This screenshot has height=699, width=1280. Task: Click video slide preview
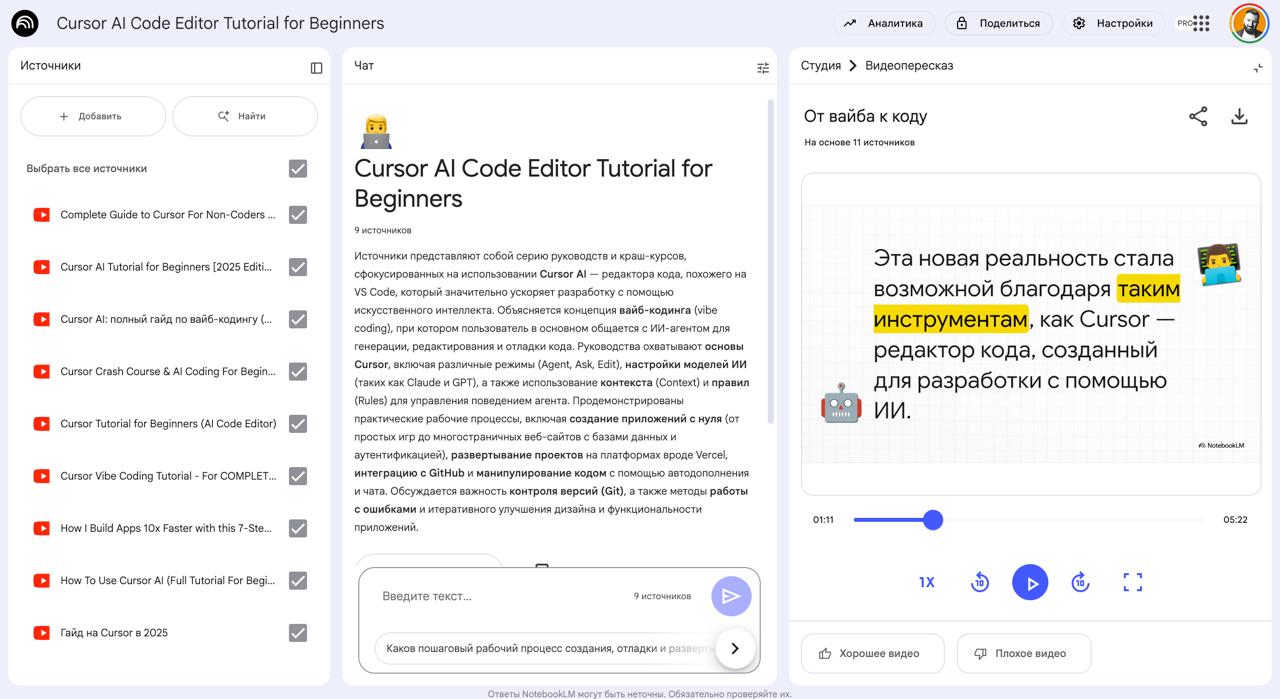(x=1031, y=334)
